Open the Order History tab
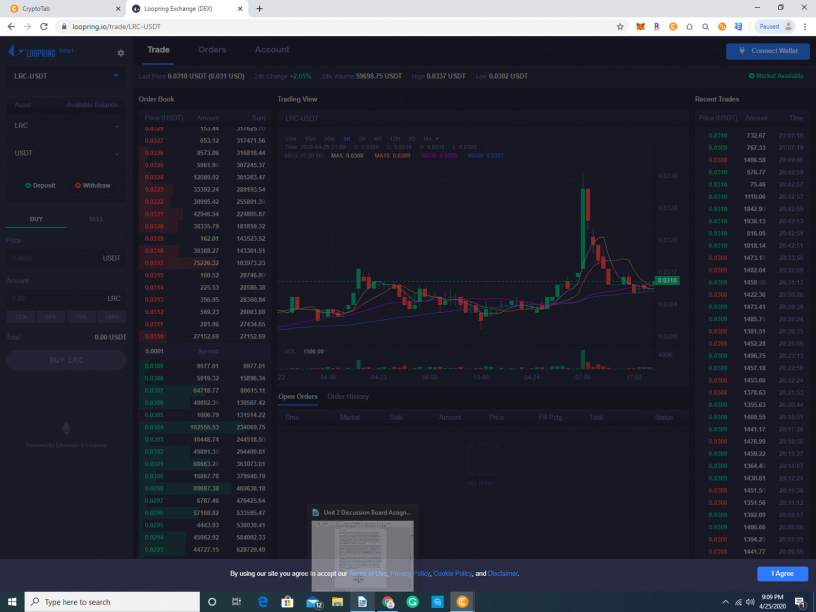 pos(348,397)
